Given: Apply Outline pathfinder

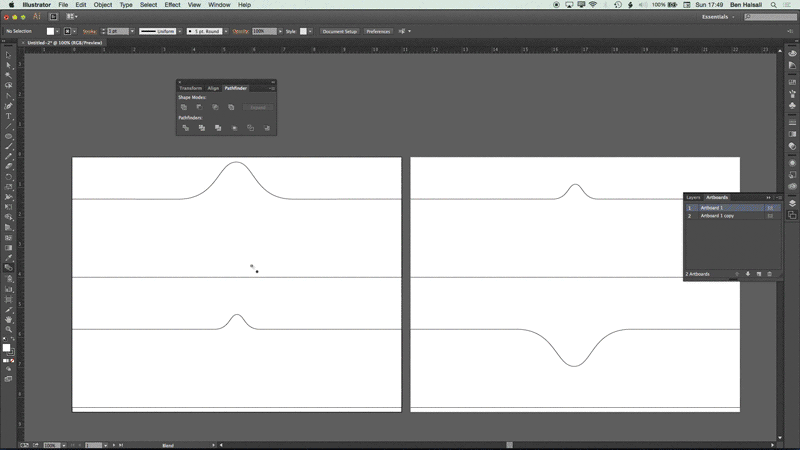Looking at the screenshot, I should [x=251, y=128].
